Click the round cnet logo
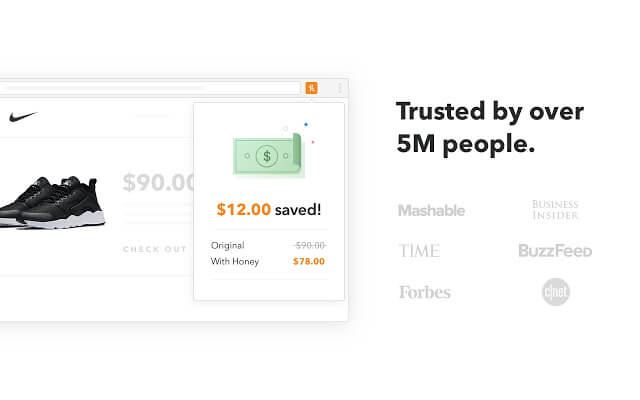The height and width of the screenshot is (400, 640). 556,292
